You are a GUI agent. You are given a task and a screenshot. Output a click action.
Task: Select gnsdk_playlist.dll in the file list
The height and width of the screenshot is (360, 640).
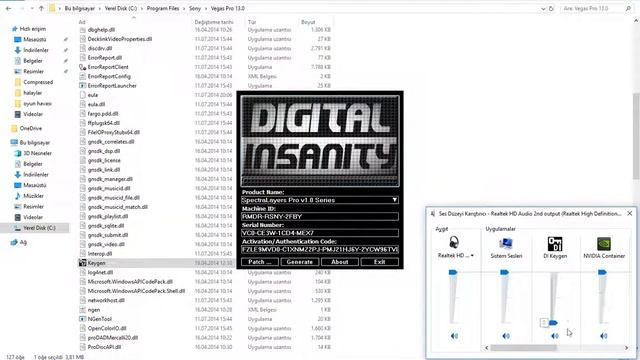pos(108,216)
